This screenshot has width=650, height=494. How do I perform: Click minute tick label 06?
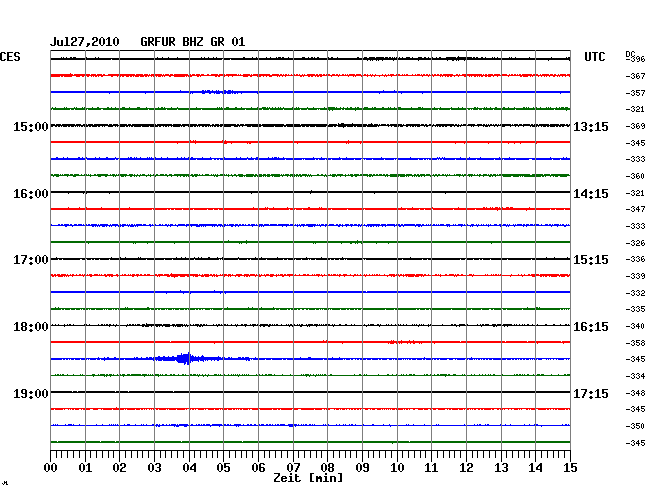click(258, 467)
